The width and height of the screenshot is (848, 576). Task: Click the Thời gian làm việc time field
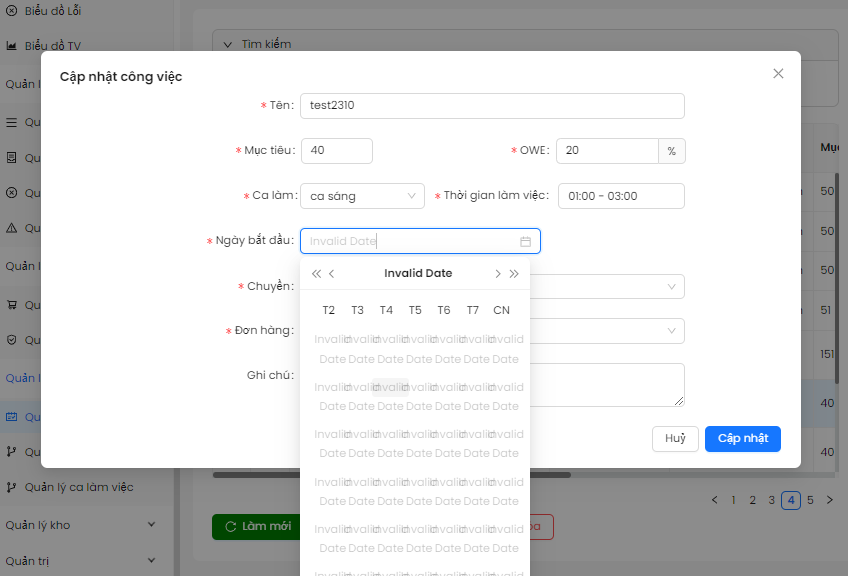pos(621,196)
